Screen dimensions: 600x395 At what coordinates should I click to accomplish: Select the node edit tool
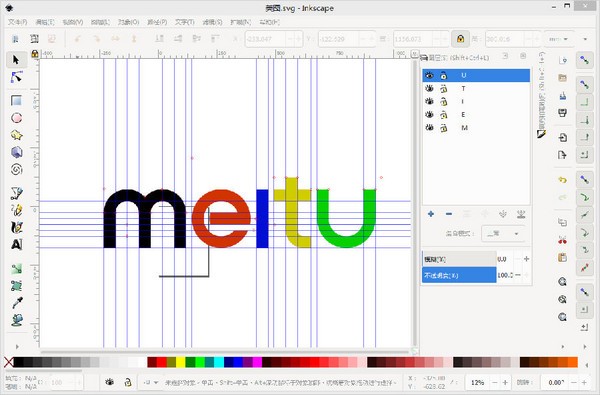pos(16,77)
